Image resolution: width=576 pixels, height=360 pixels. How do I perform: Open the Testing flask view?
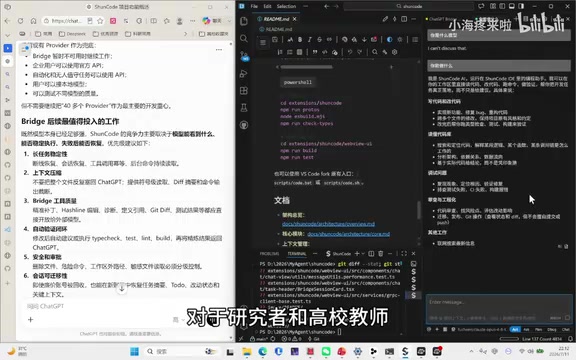point(244,108)
